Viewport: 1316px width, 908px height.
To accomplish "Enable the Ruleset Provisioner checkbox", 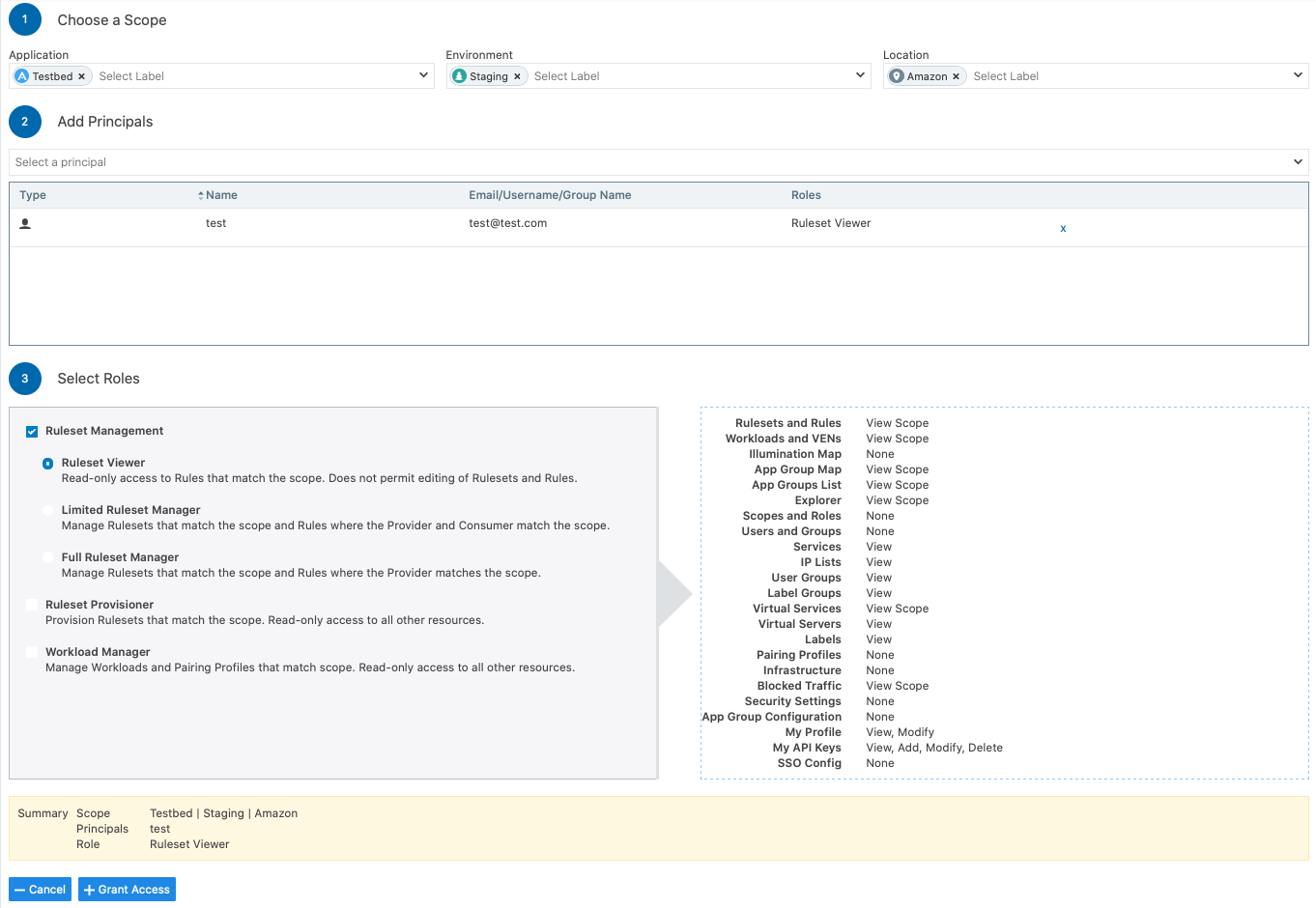I will pos(32,605).
